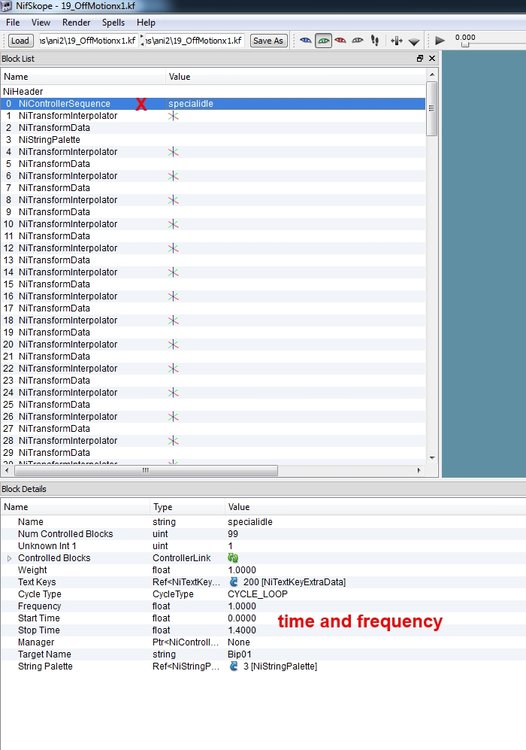Click Block List horizontal scrollbar right arrow
Viewport: 526px width, 750px height.
(x=419, y=470)
